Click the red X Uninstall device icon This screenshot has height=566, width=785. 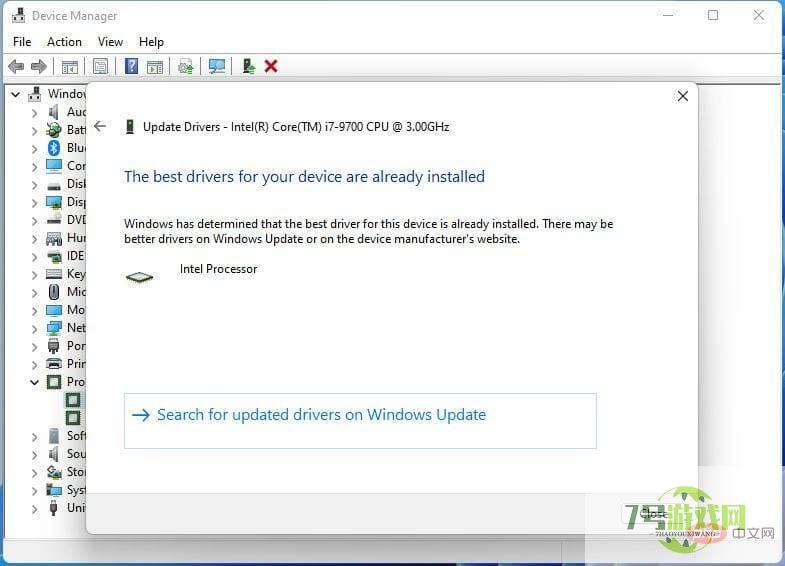pos(271,66)
